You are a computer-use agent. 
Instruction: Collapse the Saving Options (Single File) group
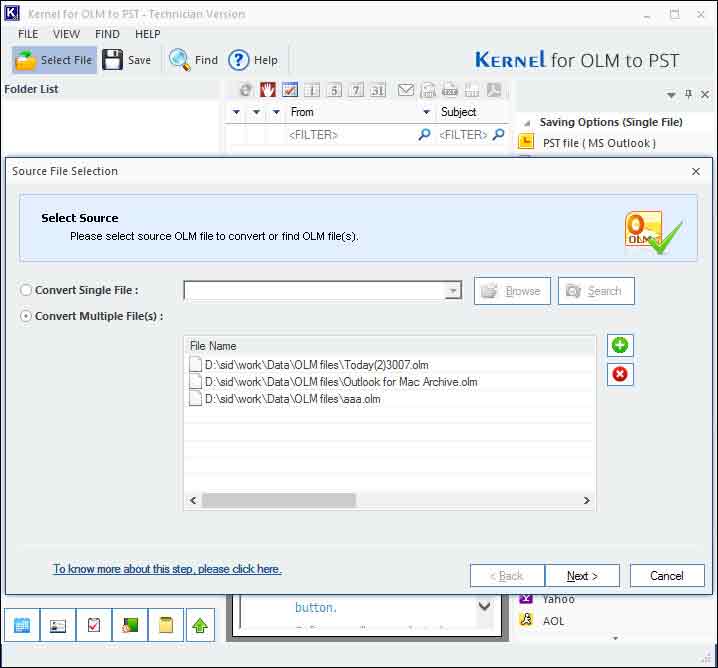coord(527,123)
